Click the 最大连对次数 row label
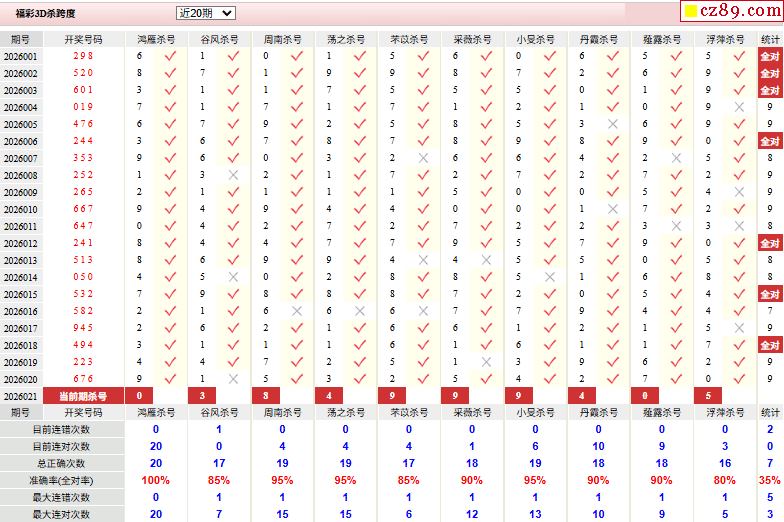 click(61, 514)
